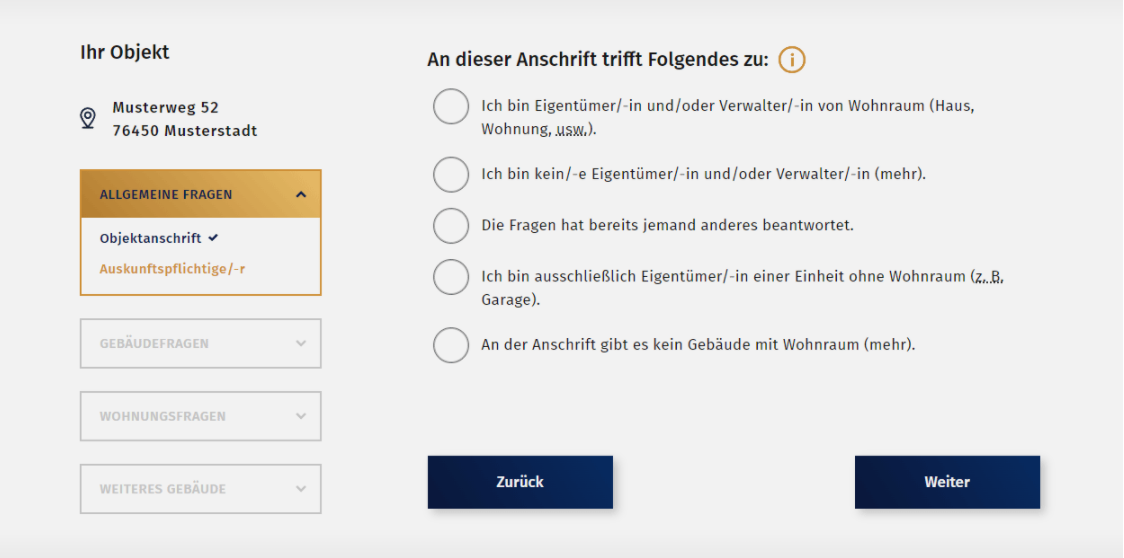Click the 'Ihr Objekt' heading

[x=125, y=53]
